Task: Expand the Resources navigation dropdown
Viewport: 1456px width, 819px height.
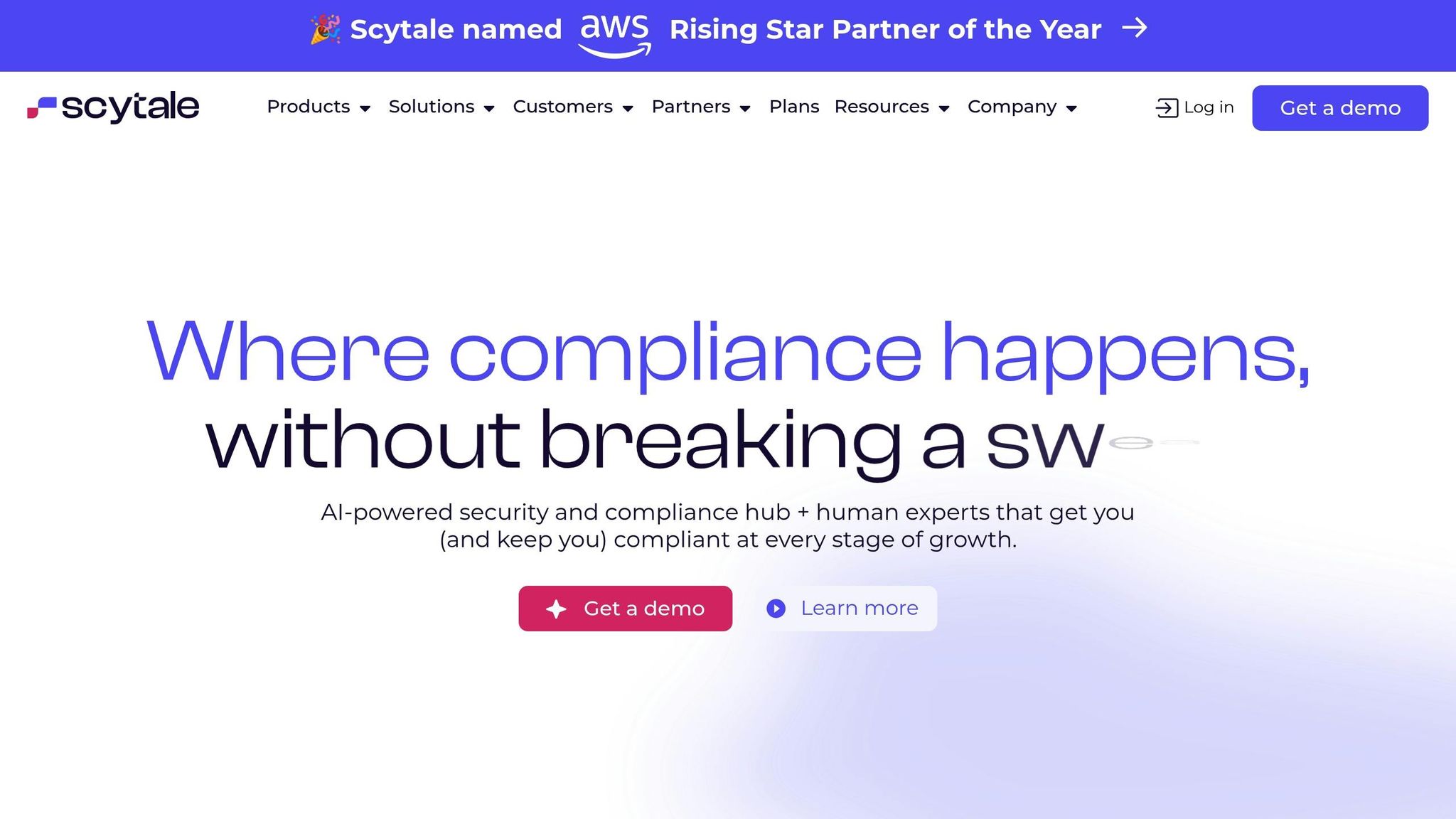Action: tap(944, 108)
